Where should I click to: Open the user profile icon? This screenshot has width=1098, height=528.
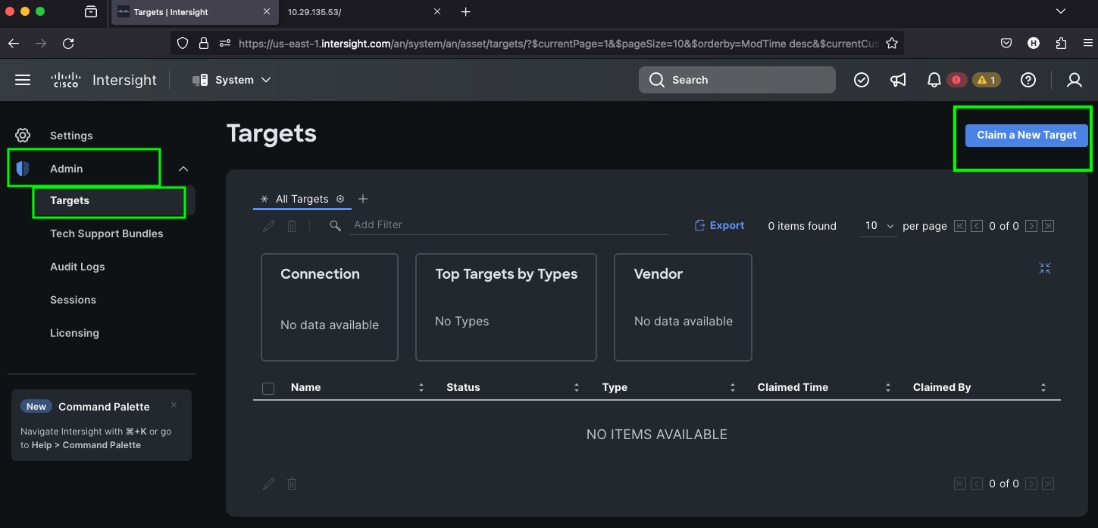tap(1074, 80)
